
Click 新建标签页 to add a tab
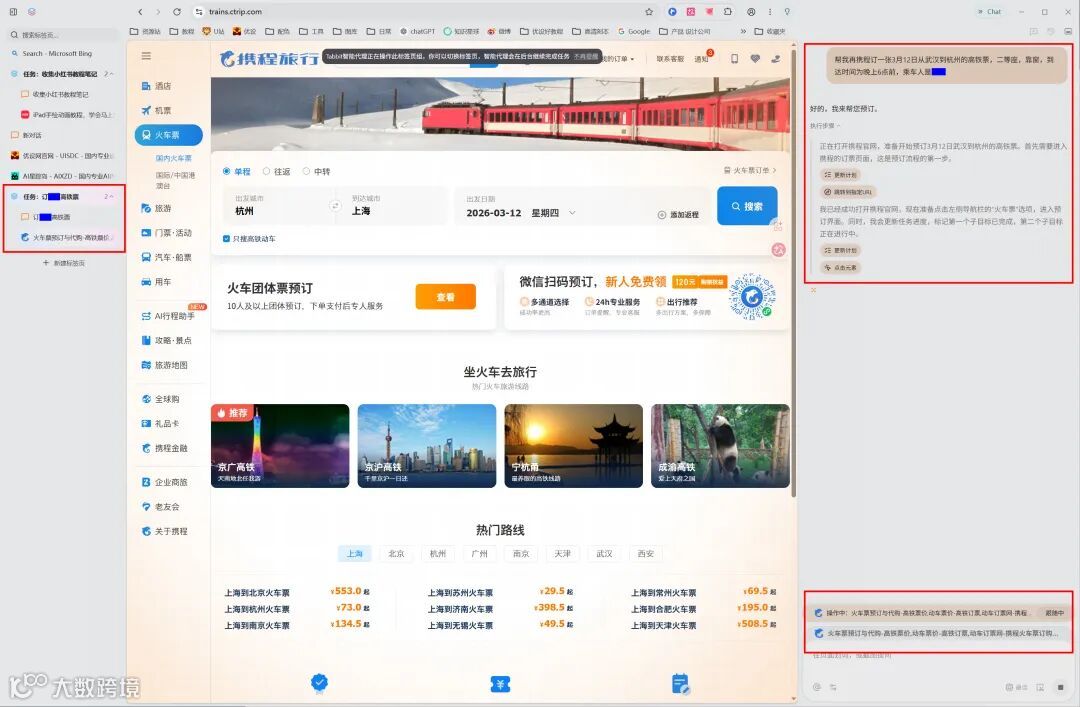coord(64,263)
